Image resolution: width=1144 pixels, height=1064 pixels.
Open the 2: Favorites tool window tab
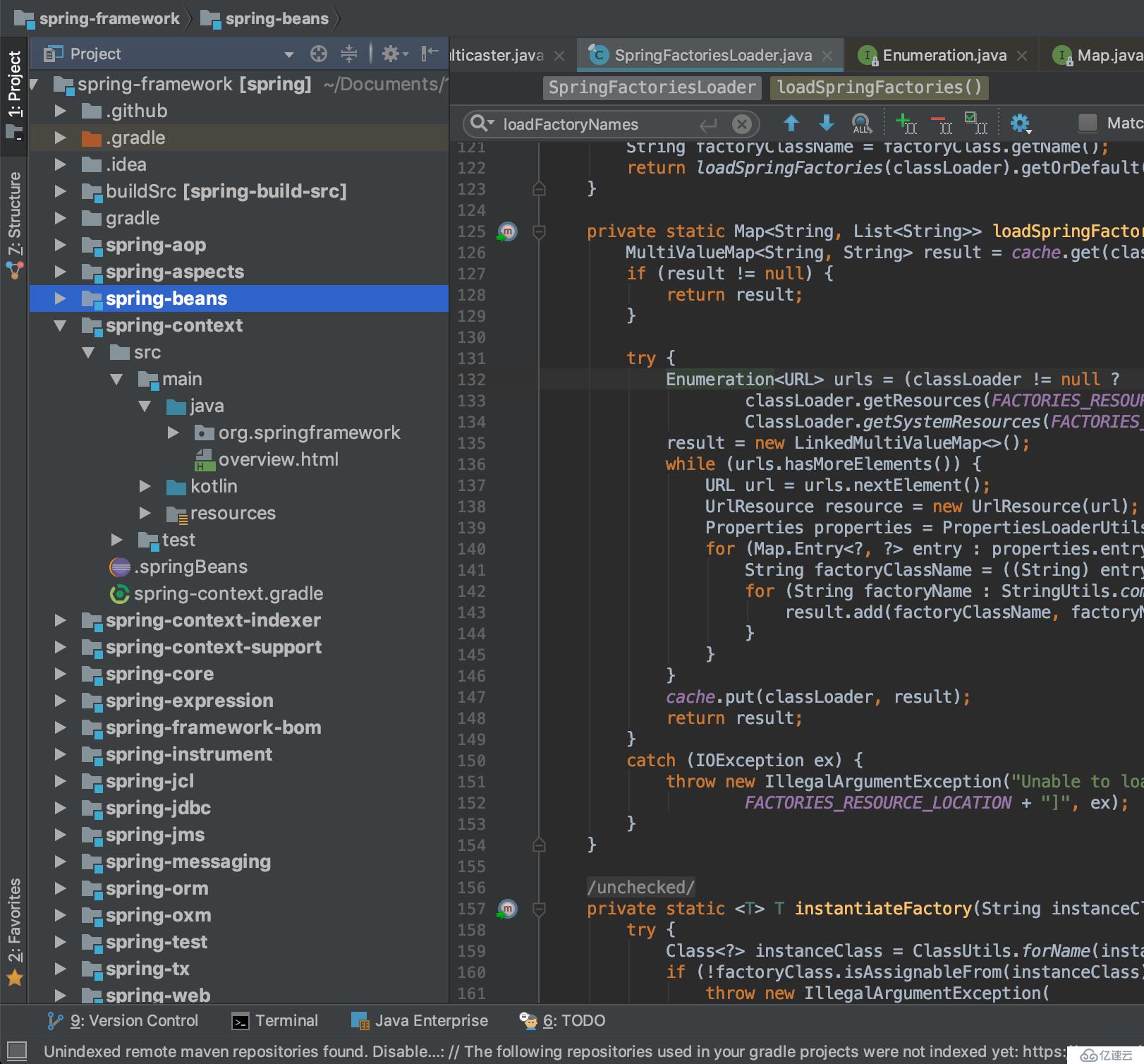(x=13, y=931)
